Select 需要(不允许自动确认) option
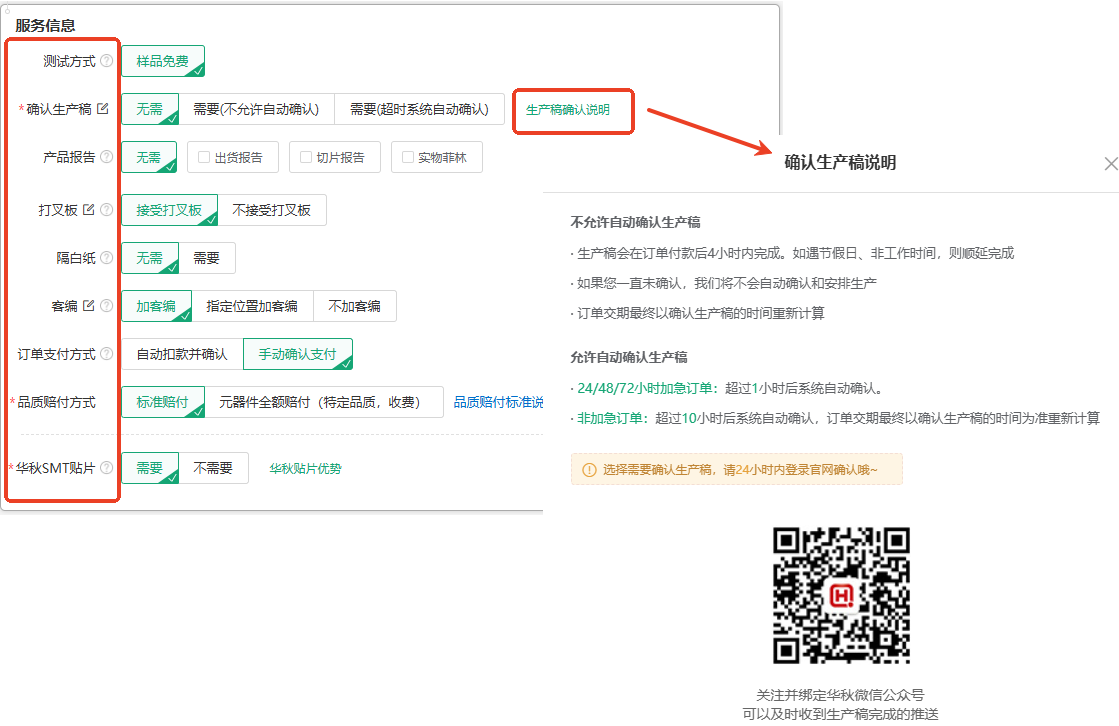1119x726 pixels. 256,109
